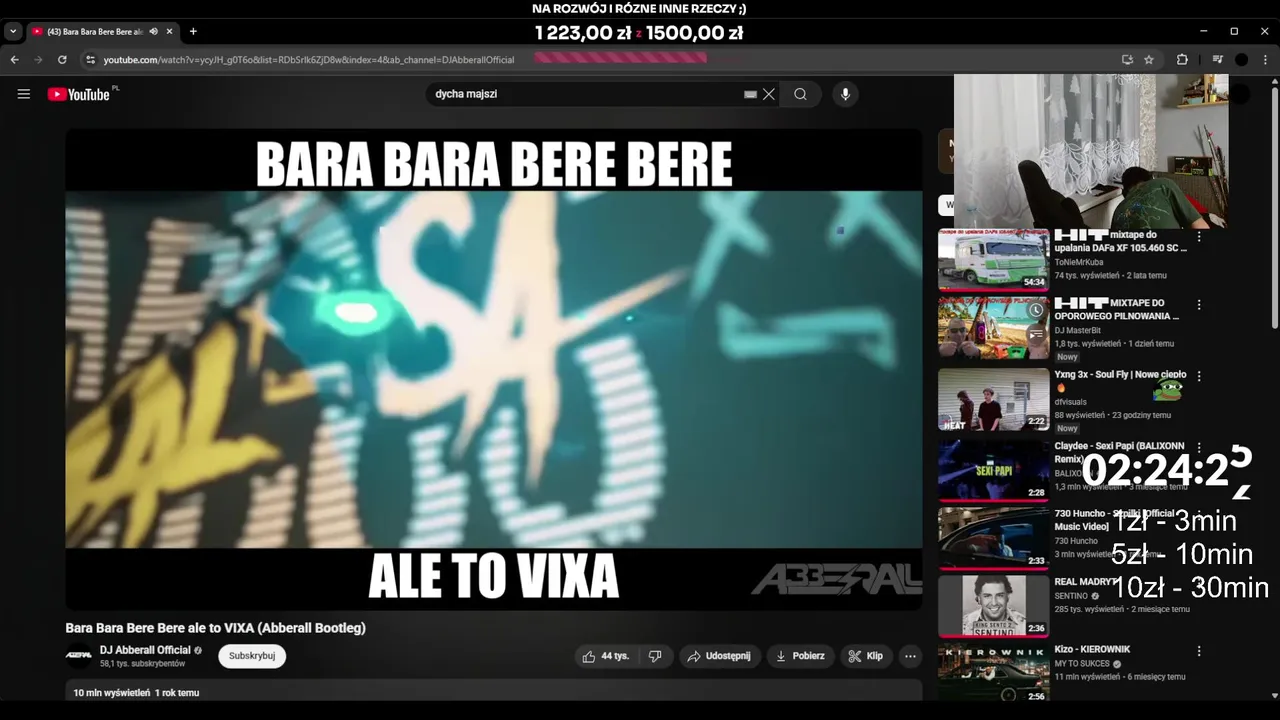The width and height of the screenshot is (1280, 720).
Task: Add DJ MasterBit mixtape to Watch later
Action: click(x=1036, y=310)
